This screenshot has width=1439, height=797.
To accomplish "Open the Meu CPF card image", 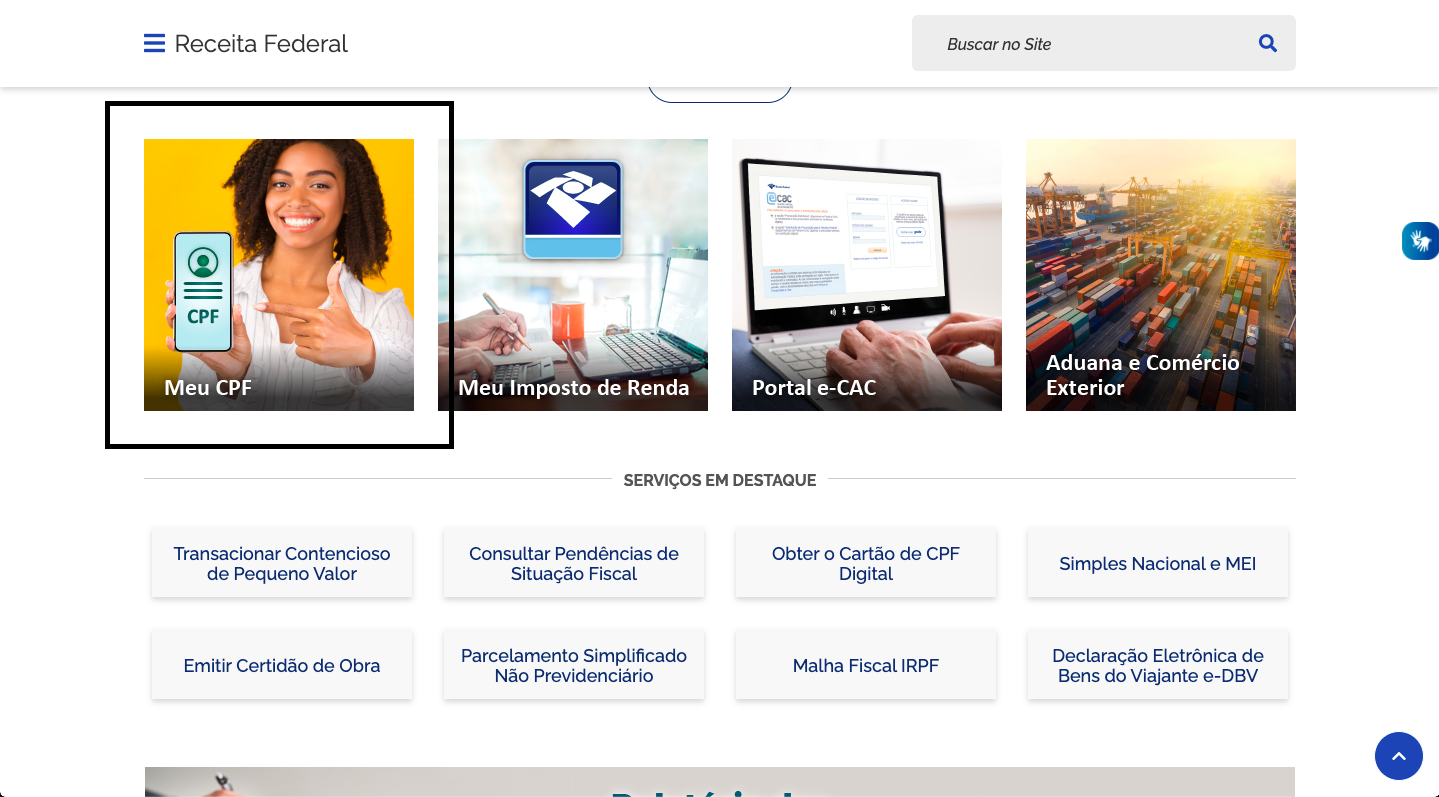I will coord(278,274).
